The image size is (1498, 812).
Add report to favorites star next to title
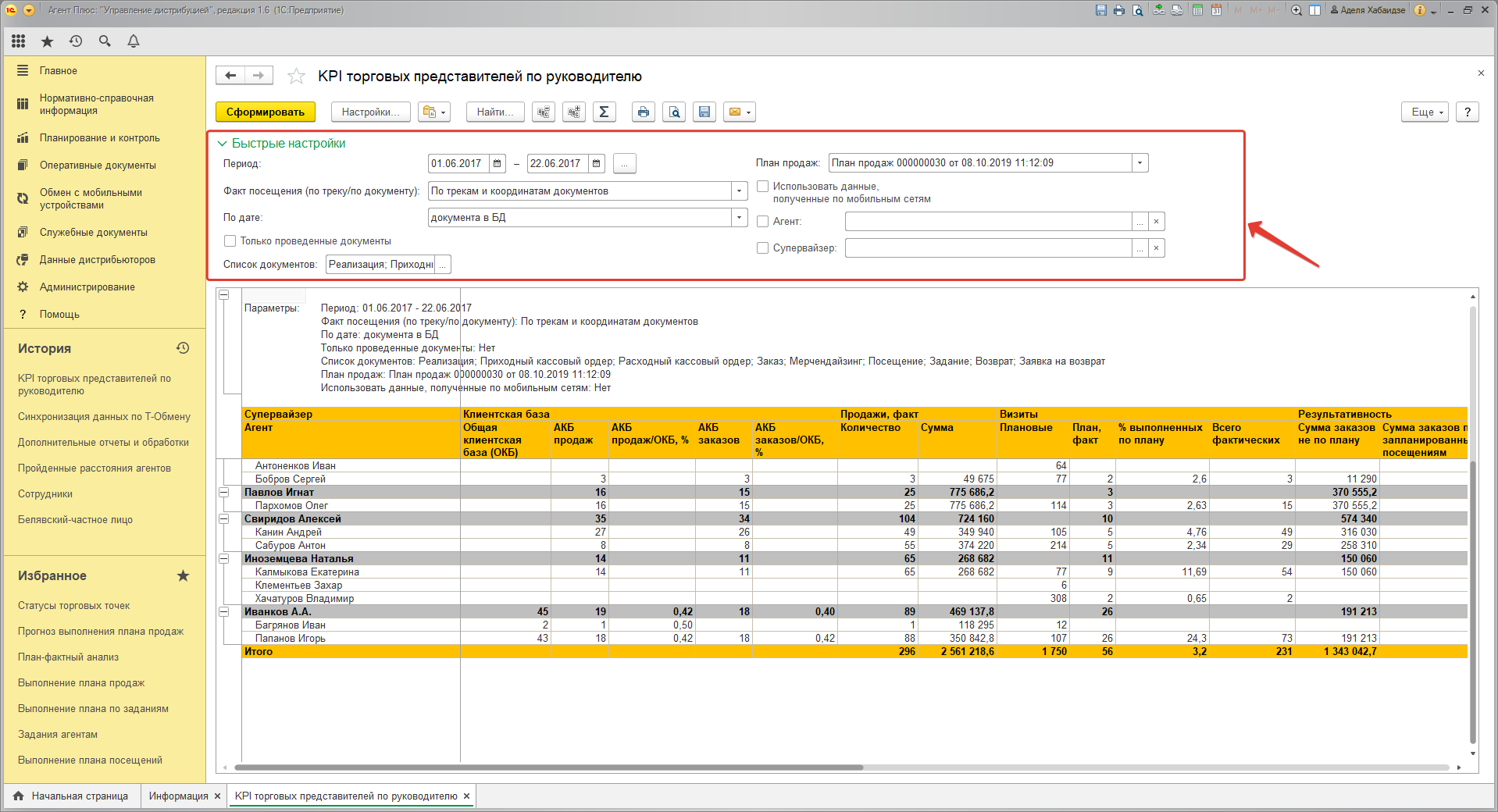tap(296, 76)
